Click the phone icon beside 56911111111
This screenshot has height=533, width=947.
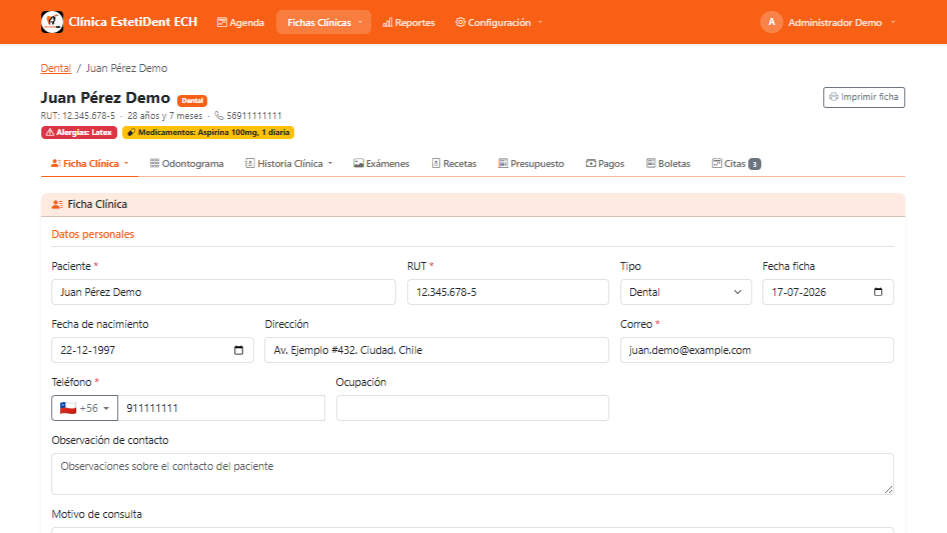click(219, 115)
